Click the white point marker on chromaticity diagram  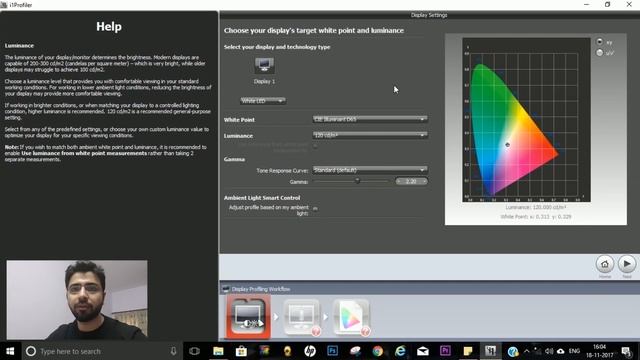click(x=507, y=144)
